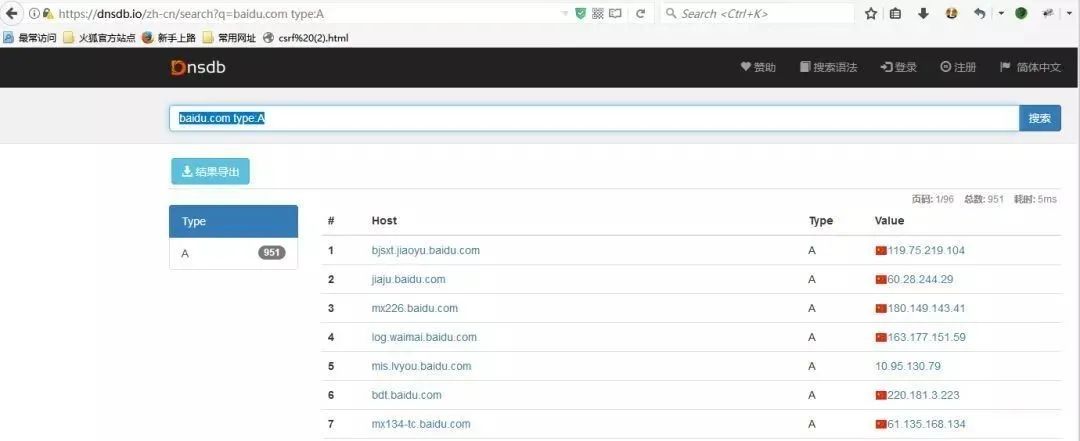Open the 常用网址 bookmark folder
The width and height of the screenshot is (1080, 441).
point(229,38)
